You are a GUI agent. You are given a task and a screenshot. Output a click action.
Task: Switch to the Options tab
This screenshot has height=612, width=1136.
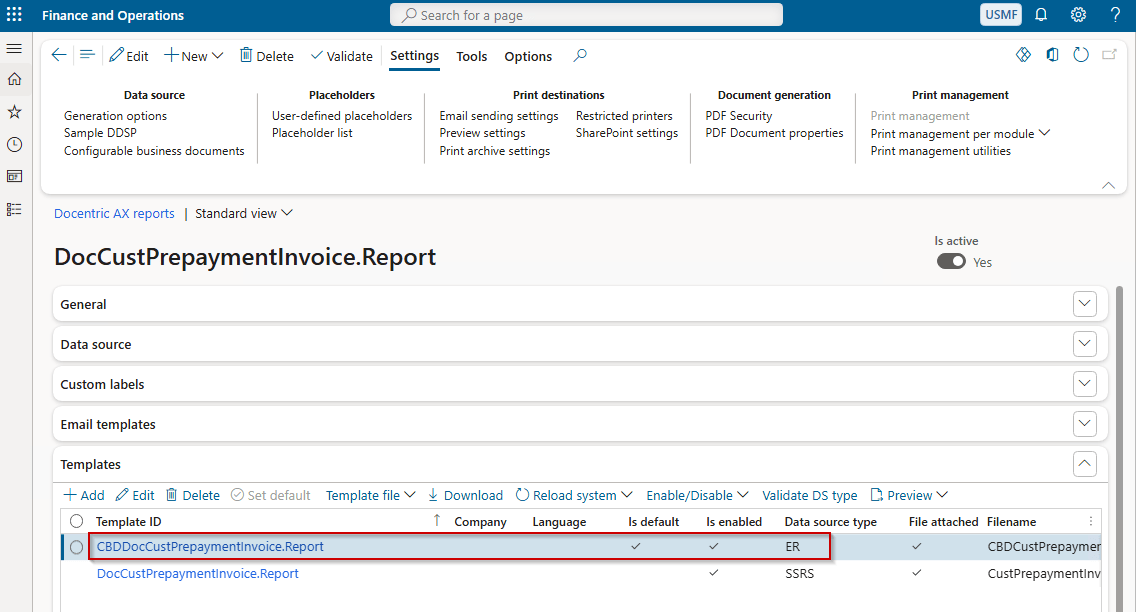[x=528, y=56]
